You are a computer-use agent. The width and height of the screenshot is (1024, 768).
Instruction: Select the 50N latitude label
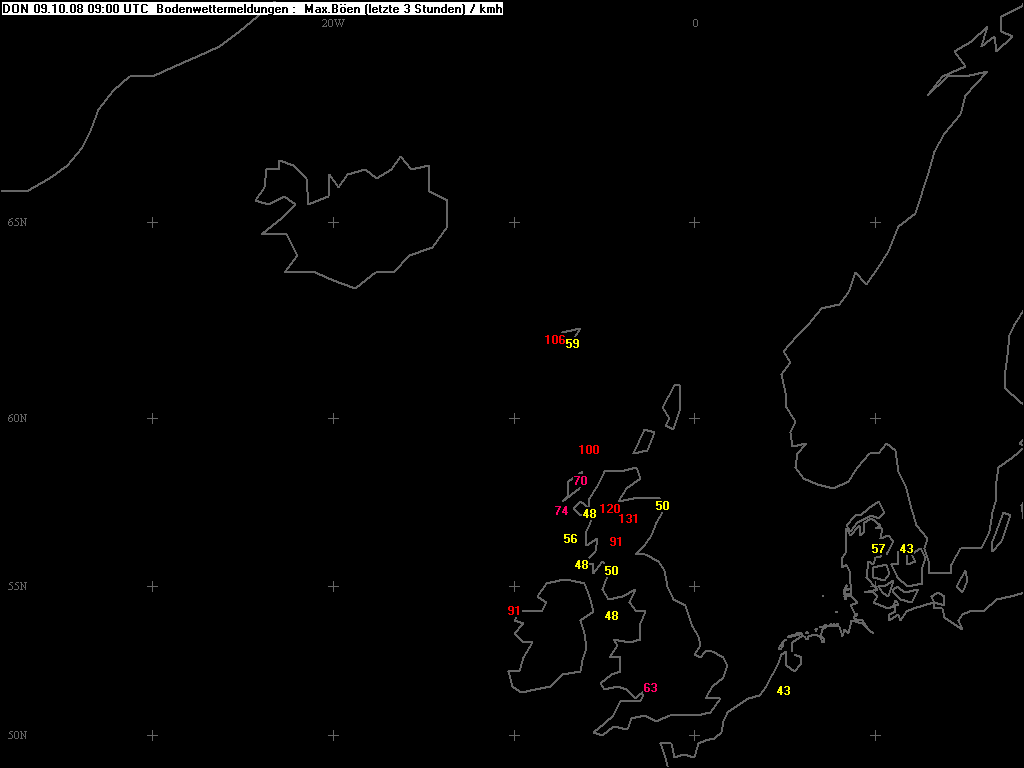tap(17, 735)
